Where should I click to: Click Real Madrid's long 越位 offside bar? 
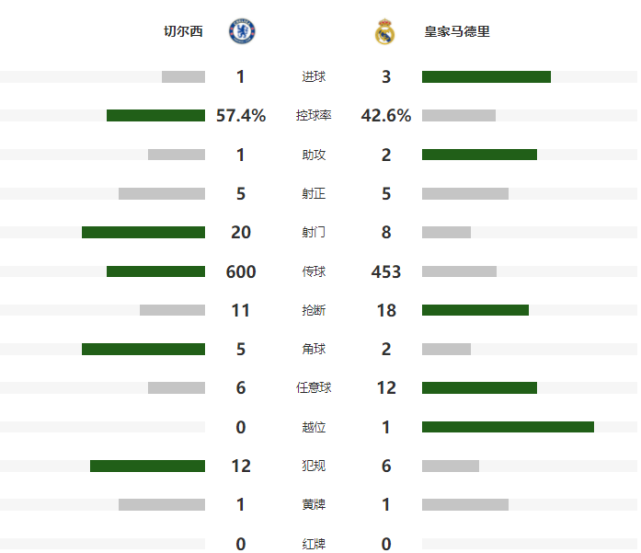click(508, 427)
